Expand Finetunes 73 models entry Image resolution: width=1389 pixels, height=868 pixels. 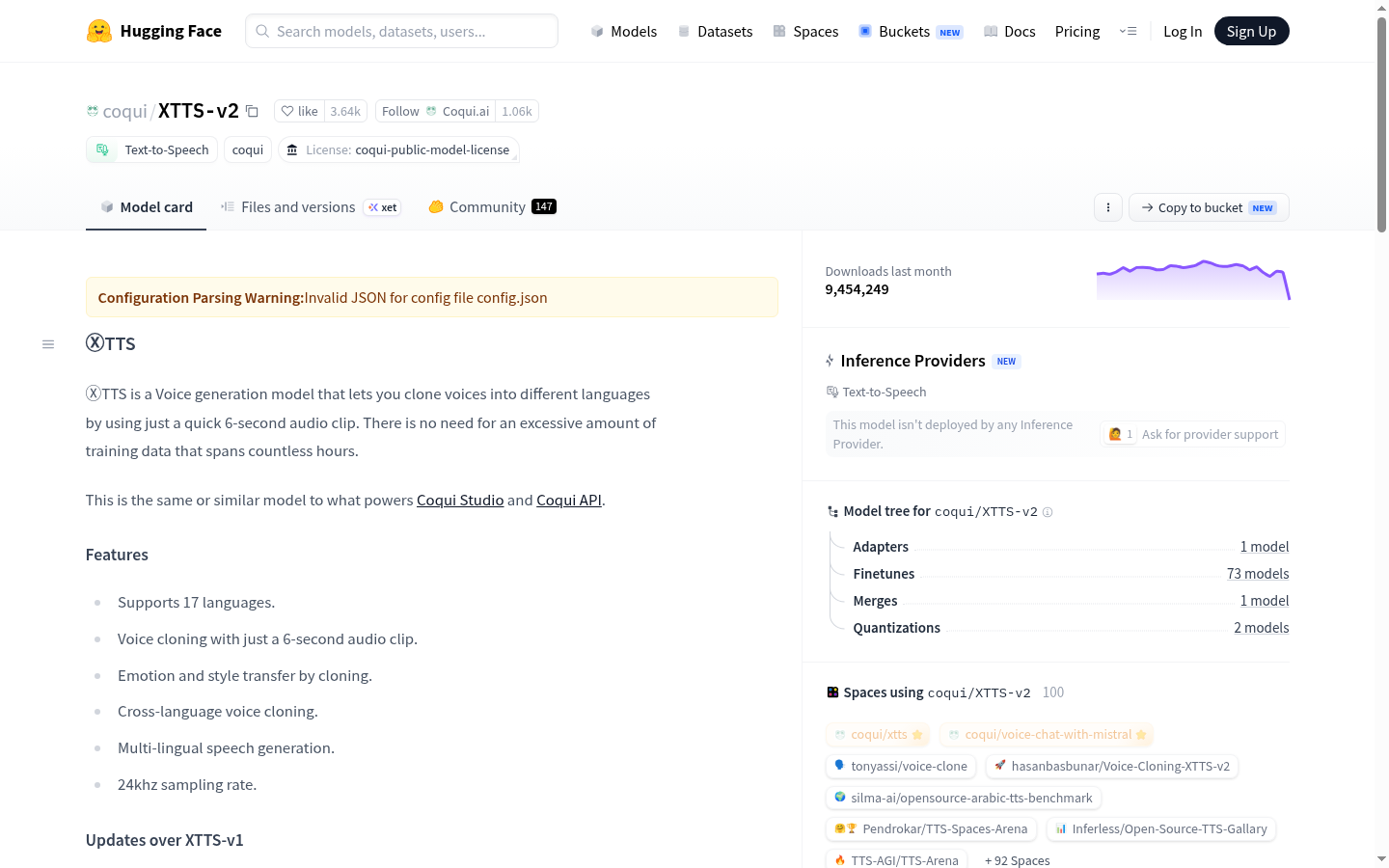(x=1258, y=574)
